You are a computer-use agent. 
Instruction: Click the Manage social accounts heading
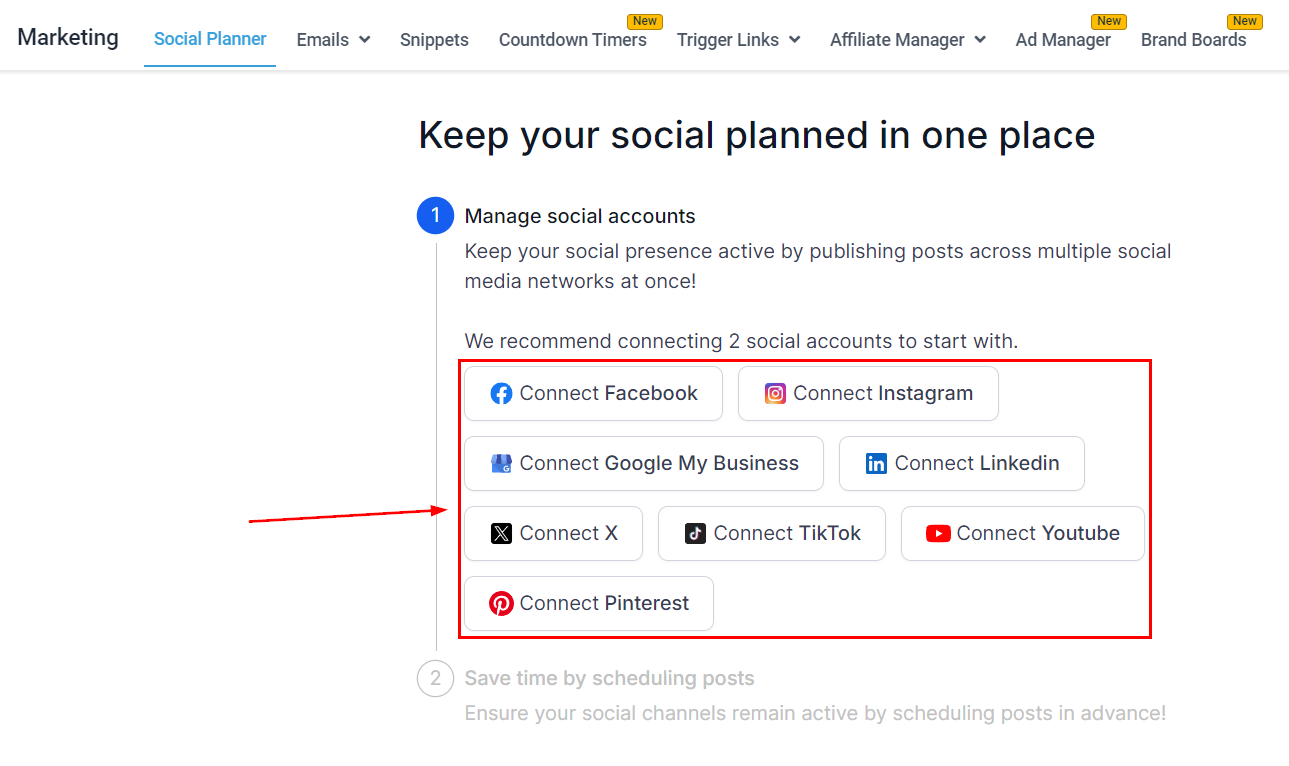(x=580, y=216)
